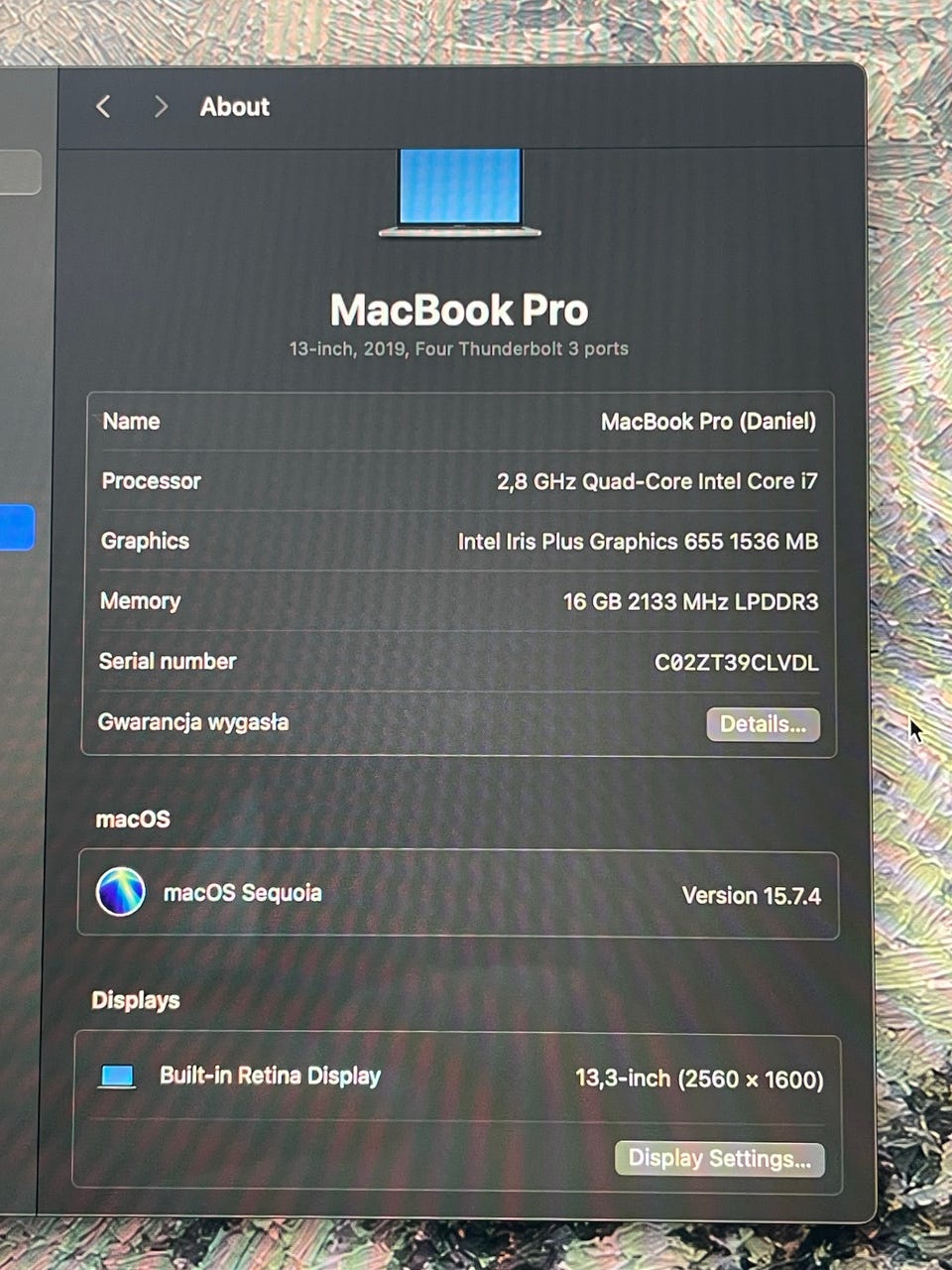Edit the name MacBook Pro (Daniel)
This screenshot has height=1270, width=952.
[x=708, y=422]
